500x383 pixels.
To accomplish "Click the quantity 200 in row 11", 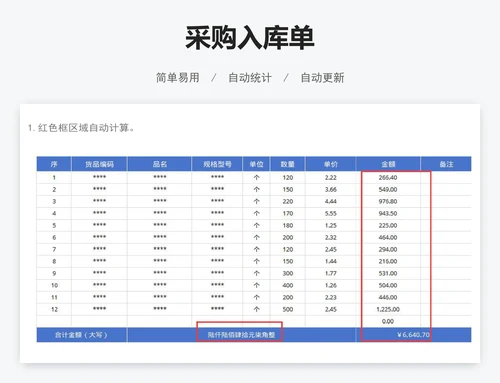I will coord(288,297).
